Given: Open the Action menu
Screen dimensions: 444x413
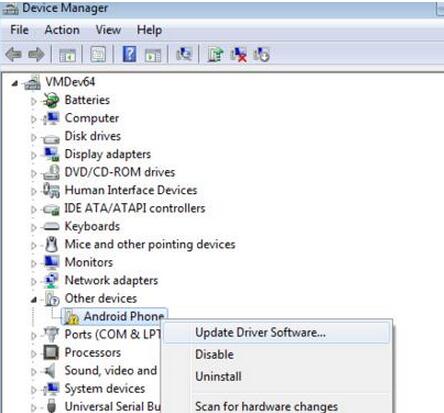Looking at the screenshot, I should coord(62,30).
